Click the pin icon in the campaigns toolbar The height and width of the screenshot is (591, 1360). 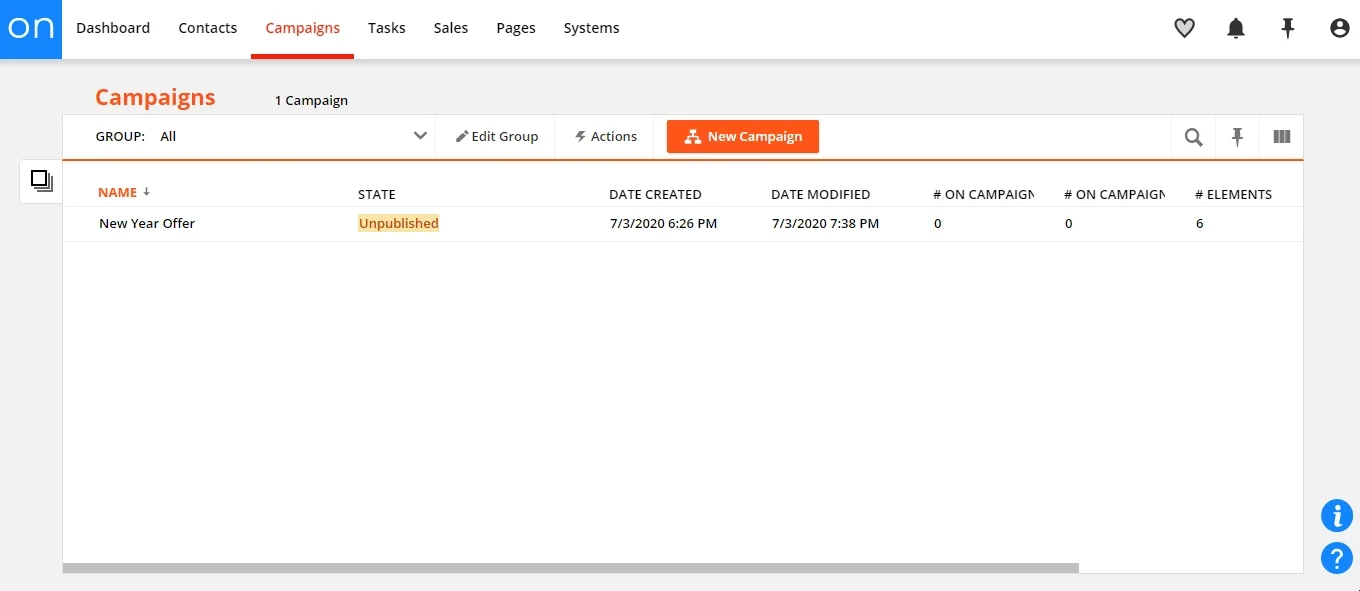pos(1238,137)
